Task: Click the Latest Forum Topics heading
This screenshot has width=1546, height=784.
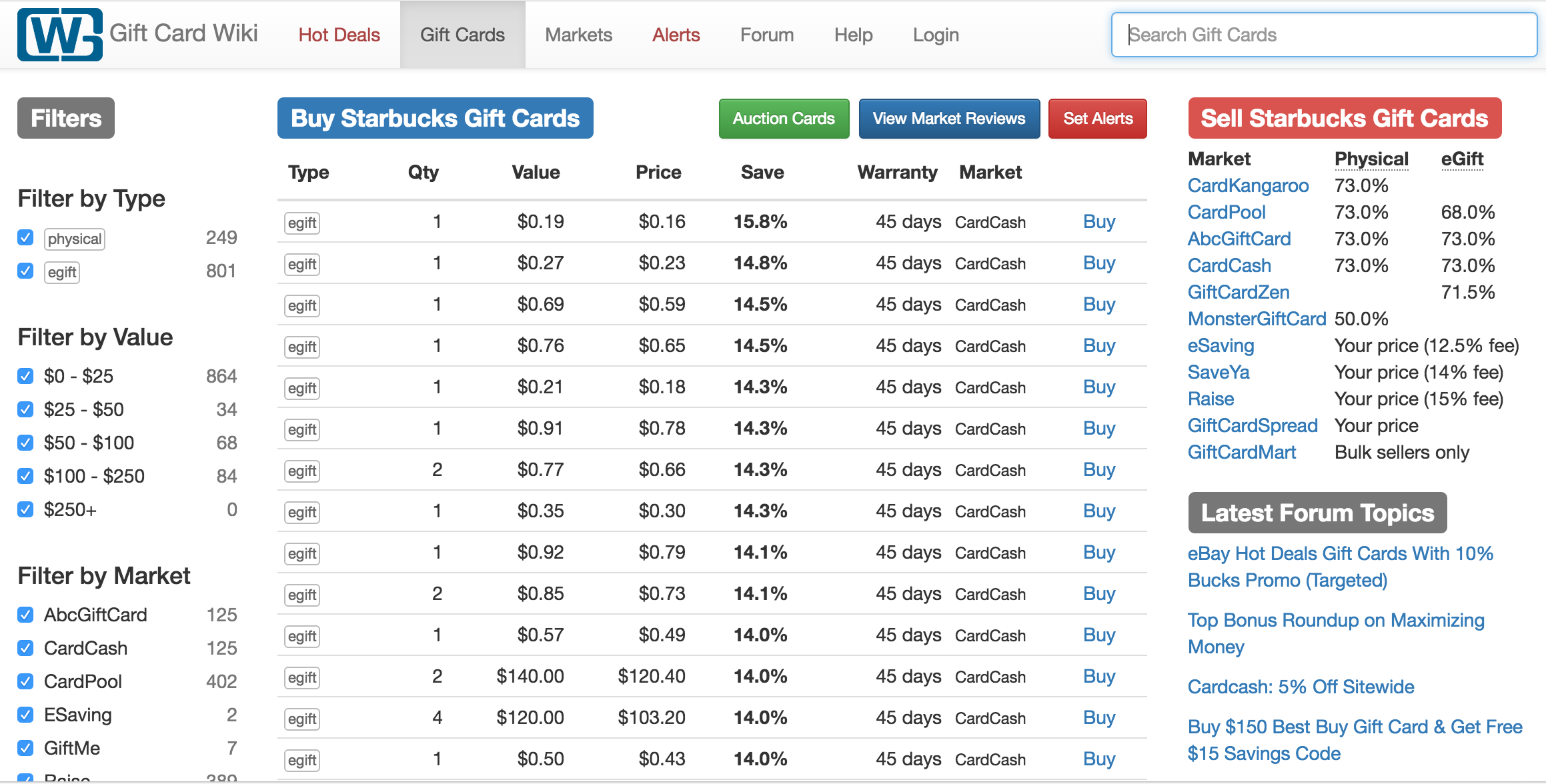Action: (1317, 513)
